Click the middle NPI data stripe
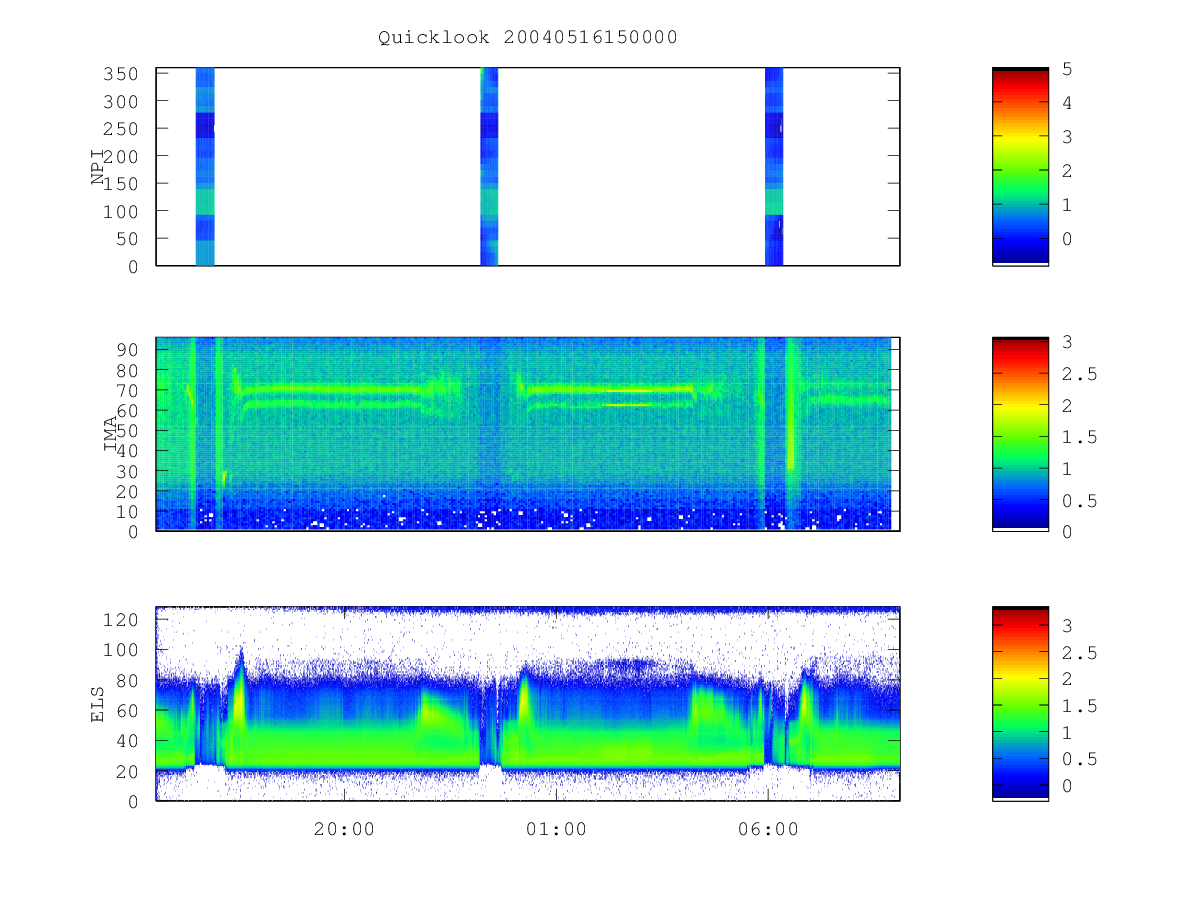 click(x=489, y=167)
